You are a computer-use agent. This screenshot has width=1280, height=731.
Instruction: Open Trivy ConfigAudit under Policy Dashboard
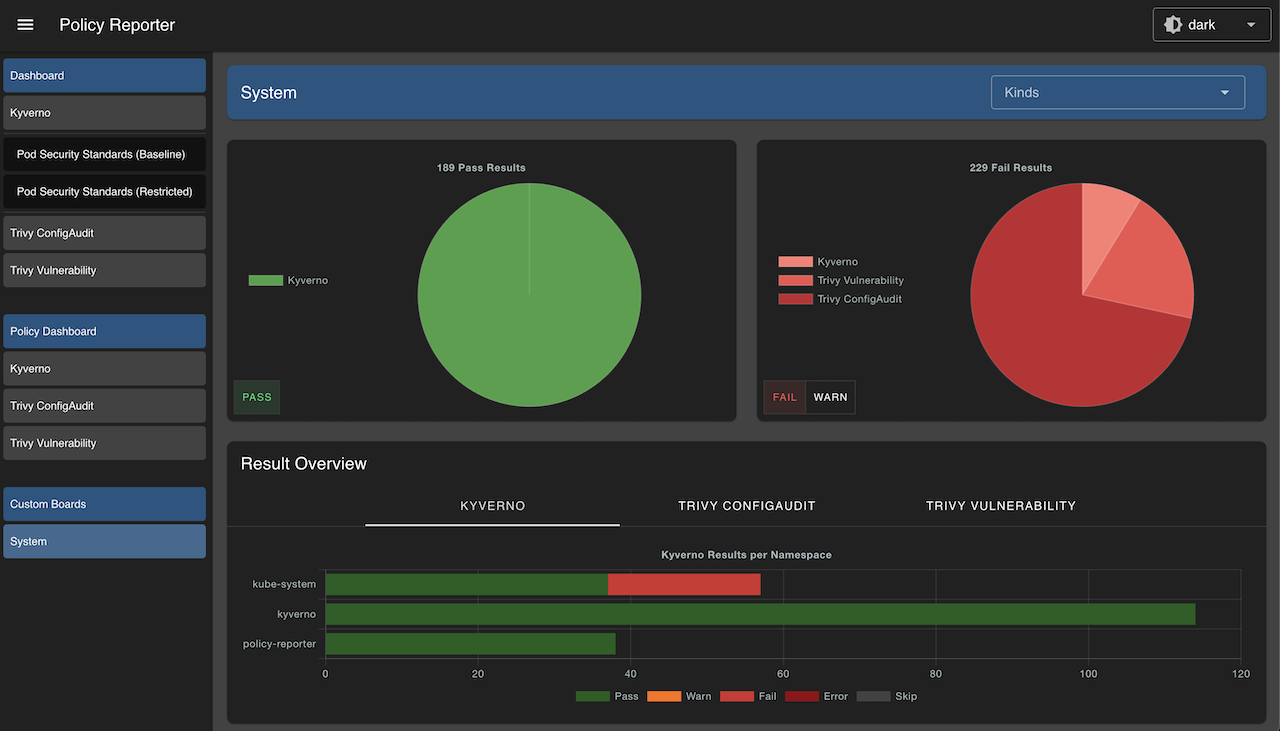pyautogui.click(x=104, y=406)
